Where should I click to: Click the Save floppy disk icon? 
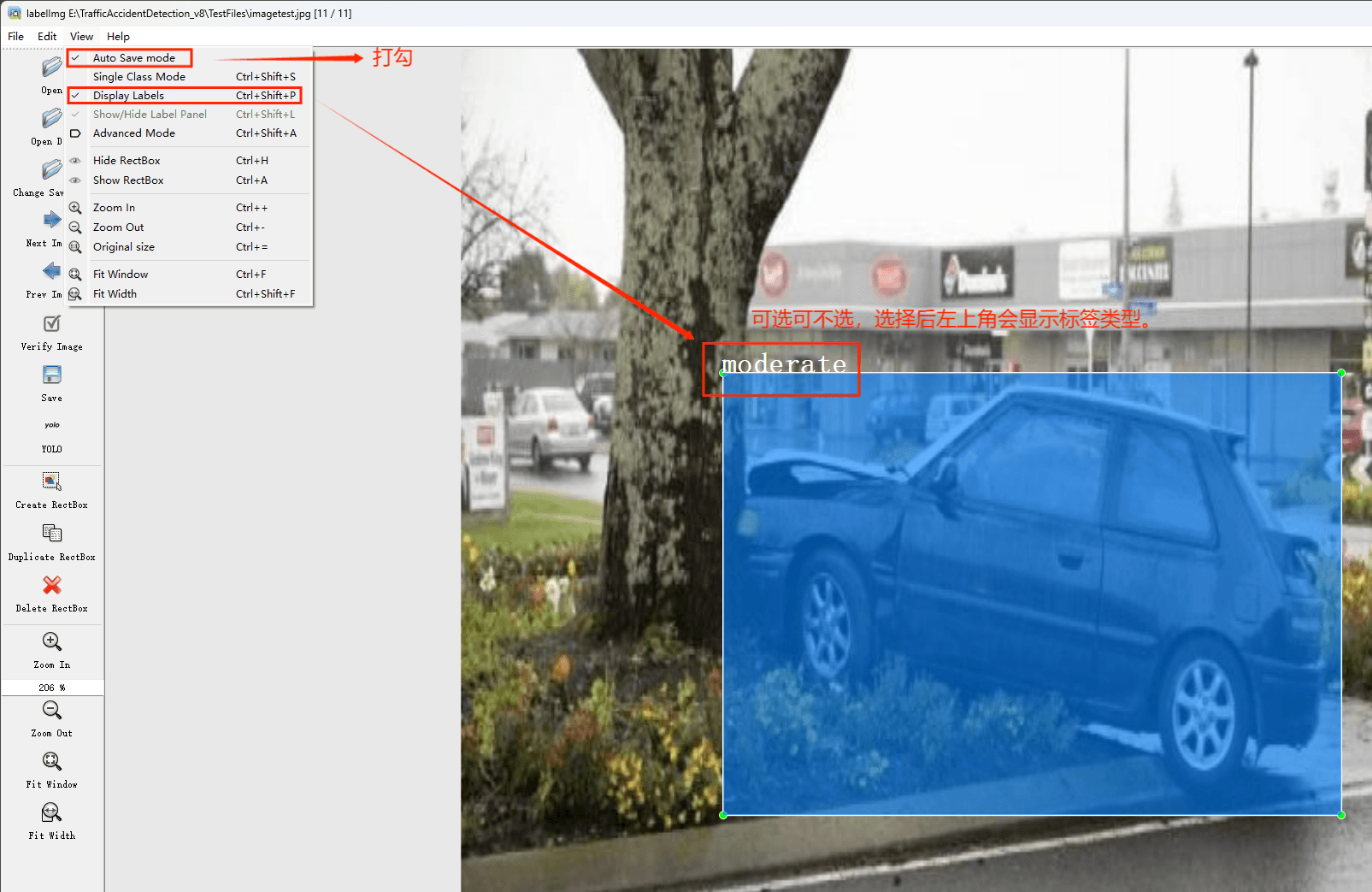tap(51, 375)
